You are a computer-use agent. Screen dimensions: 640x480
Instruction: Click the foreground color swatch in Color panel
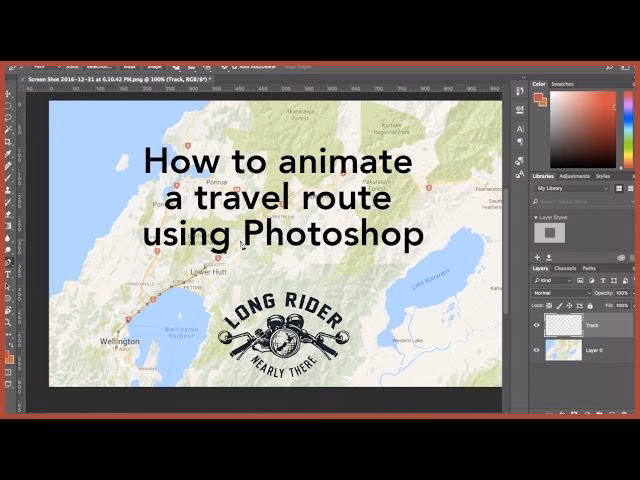538,97
